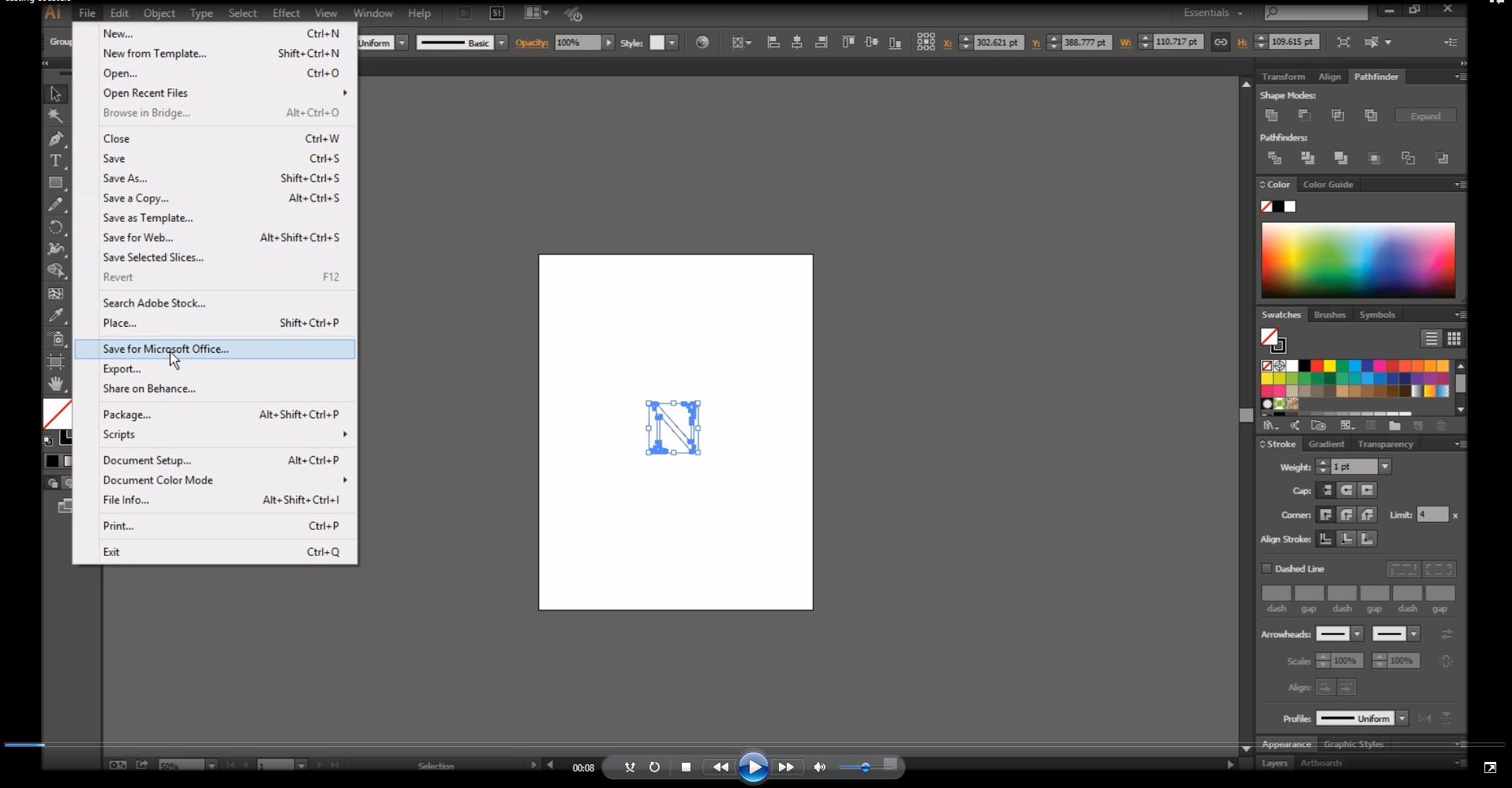Image resolution: width=1512 pixels, height=788 pixels.
Task: Select the Eyedropper tool
Action: (x=55, y=315)
